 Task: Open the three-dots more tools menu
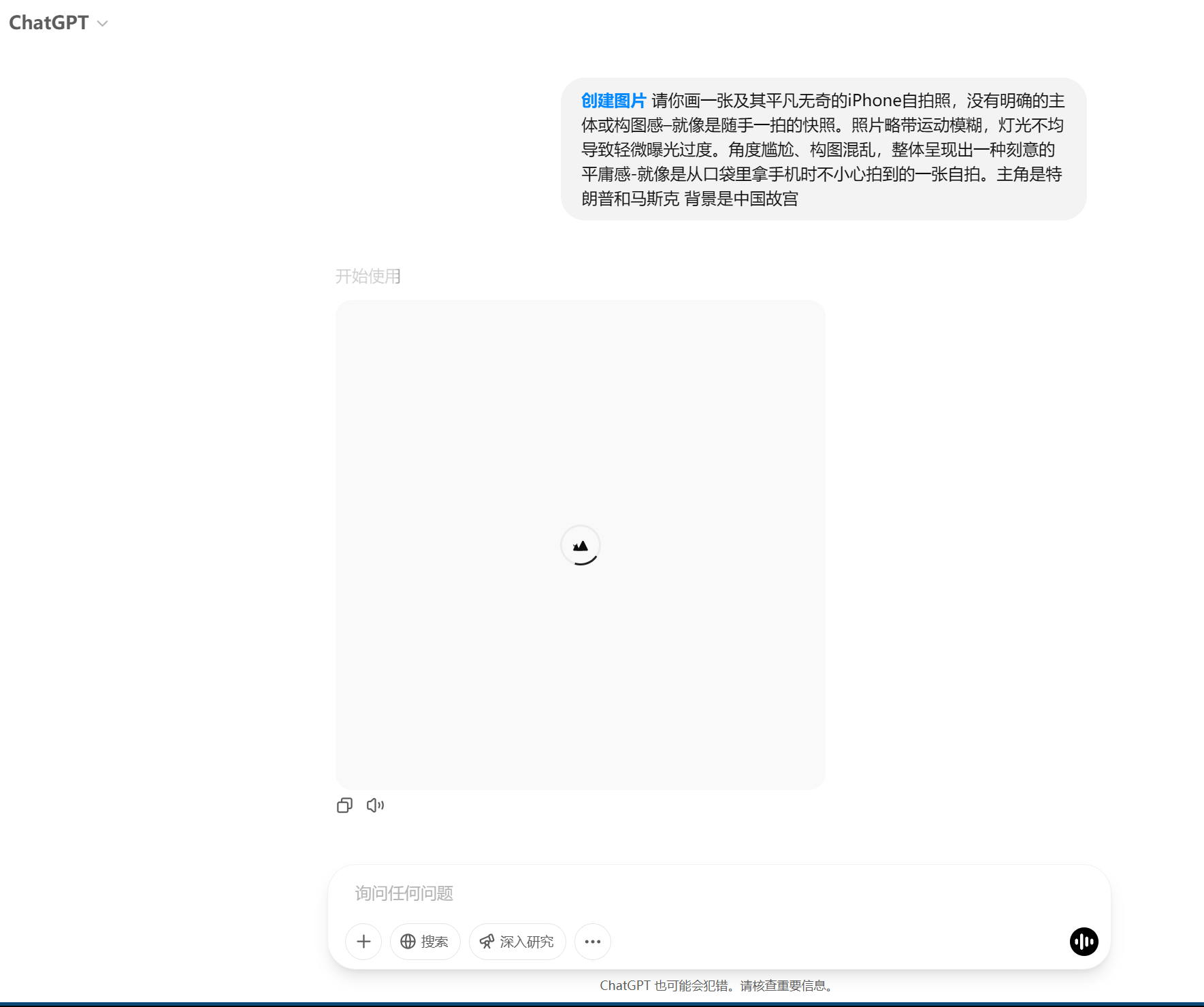tap(593, 942)
